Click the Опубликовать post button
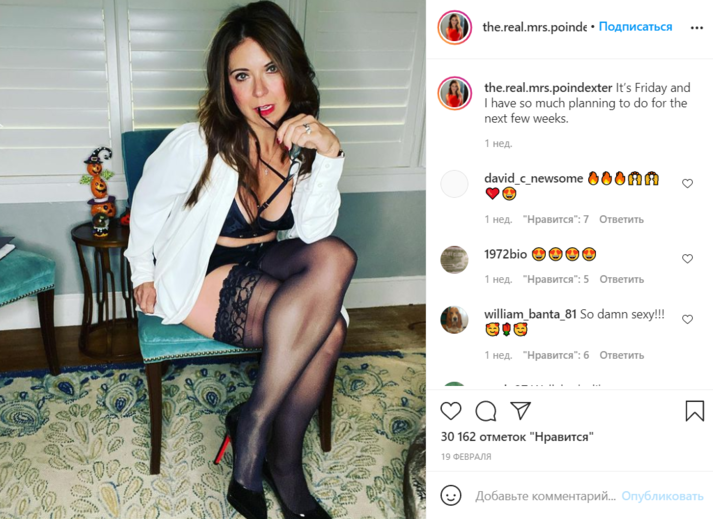 (x=662, y=496)
